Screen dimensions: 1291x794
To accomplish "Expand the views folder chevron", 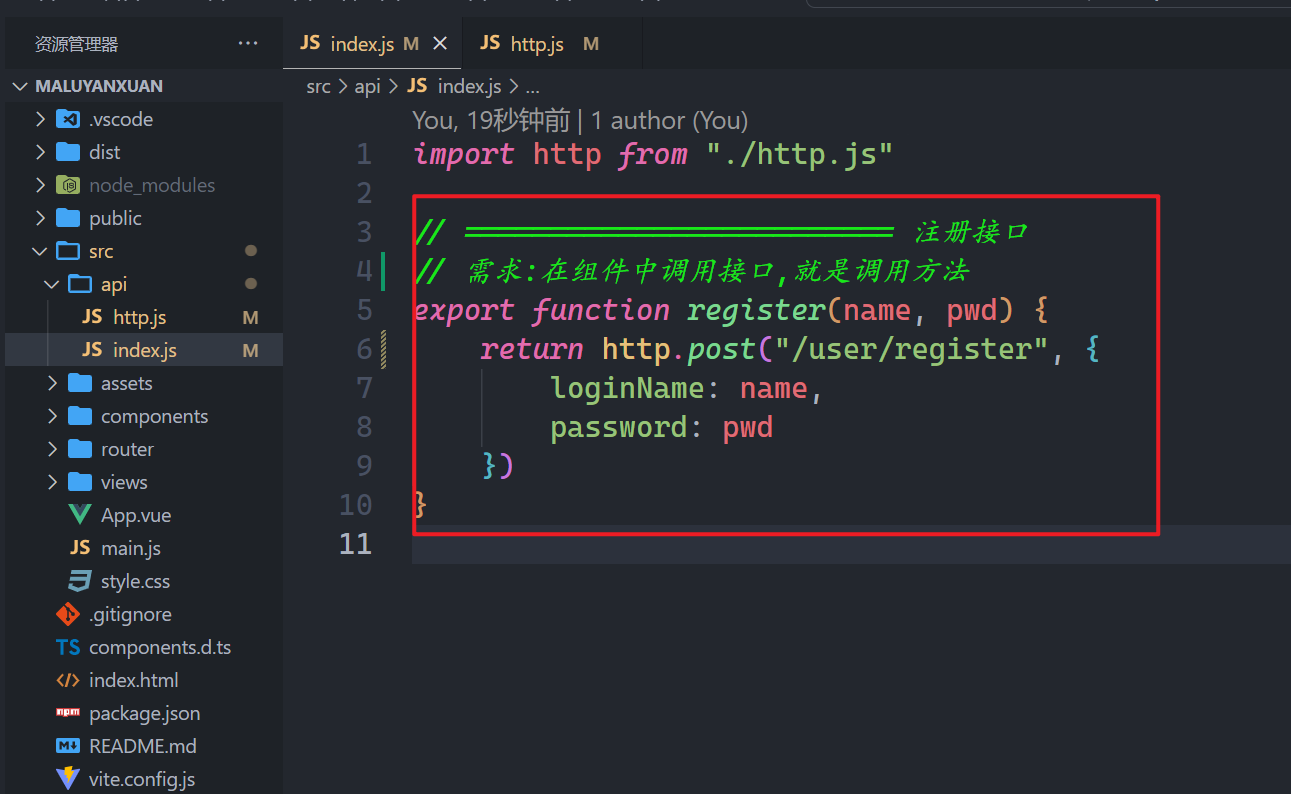I will pos(52,482).
